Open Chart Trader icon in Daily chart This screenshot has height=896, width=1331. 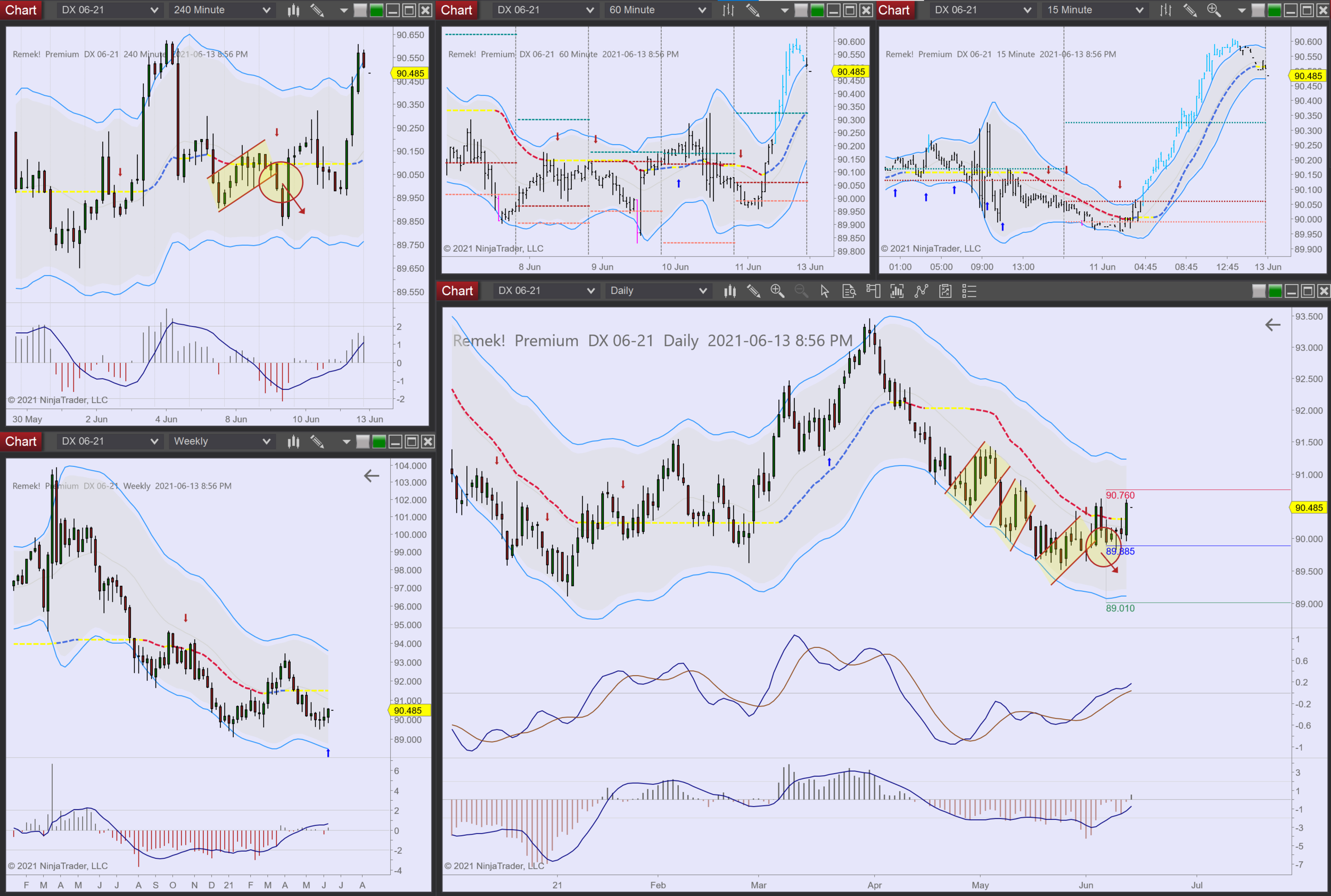point(873,291)
